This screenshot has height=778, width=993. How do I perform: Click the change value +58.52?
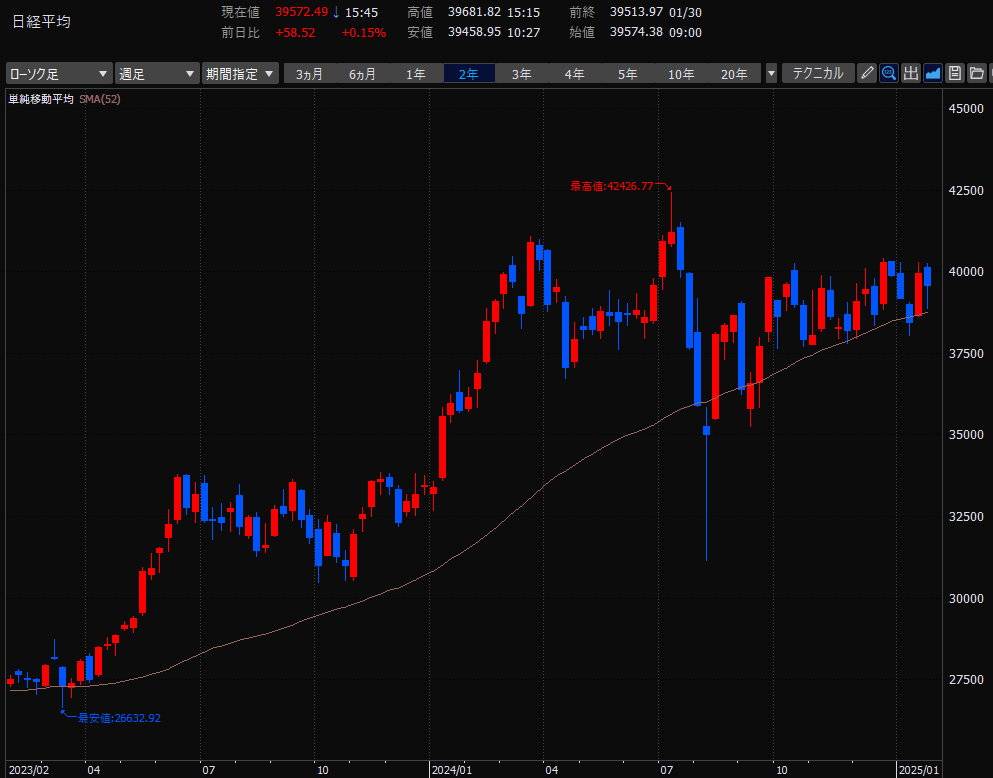tap(295, 32)
